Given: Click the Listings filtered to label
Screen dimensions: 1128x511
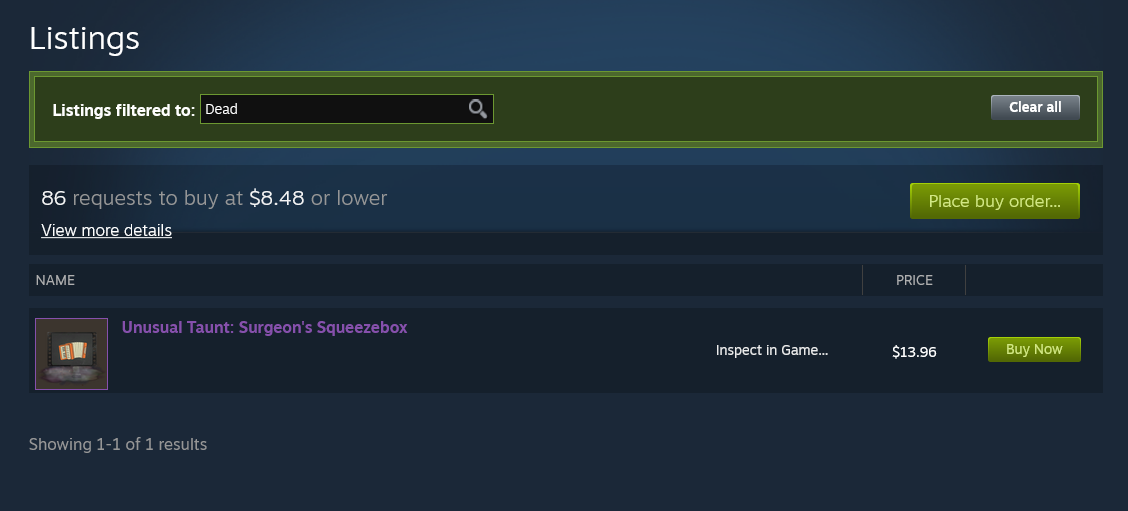Looking at the screenshot, I should 124,110.
